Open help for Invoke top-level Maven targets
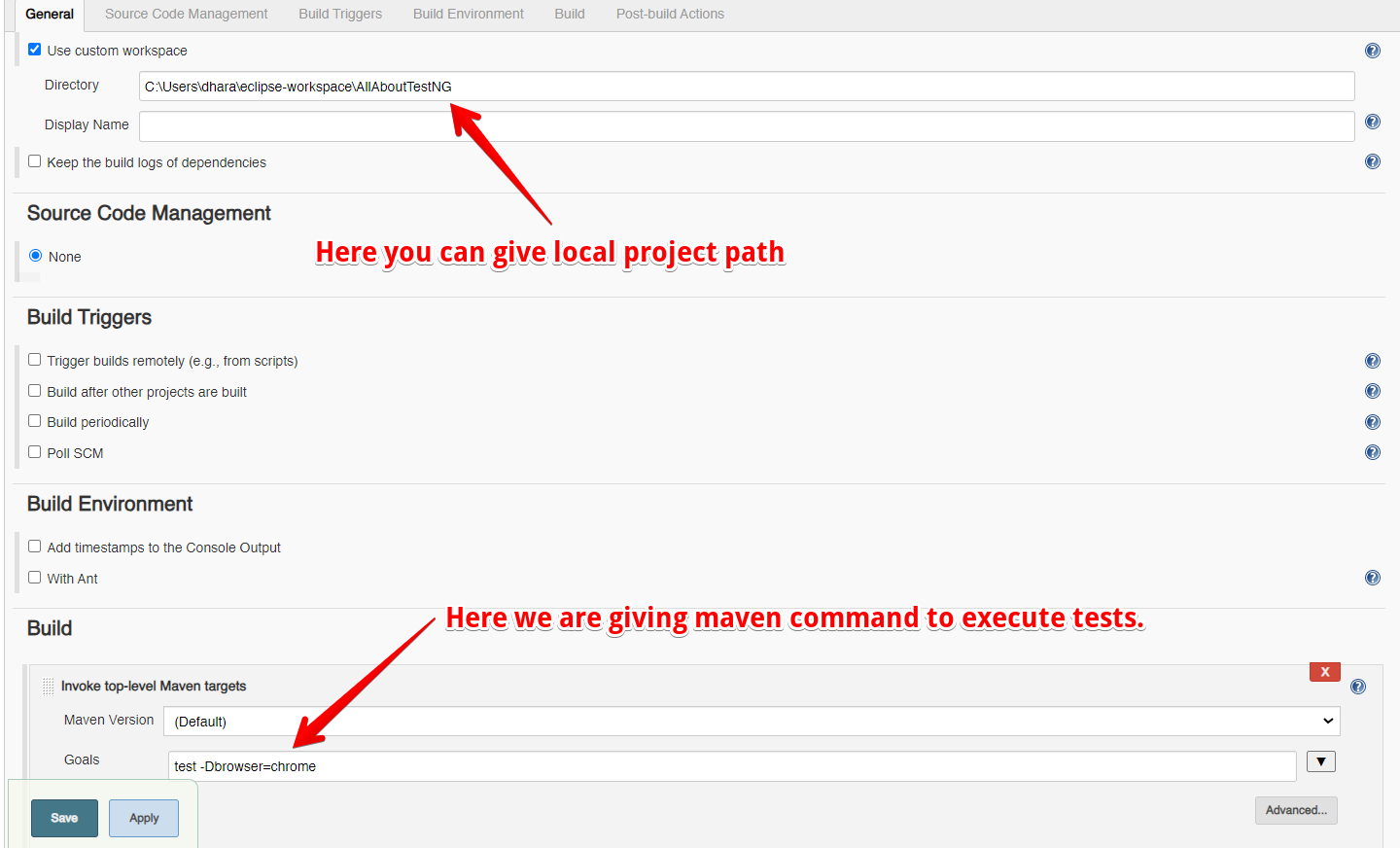The image size is (1400, 848). [x=1357, y=686]
